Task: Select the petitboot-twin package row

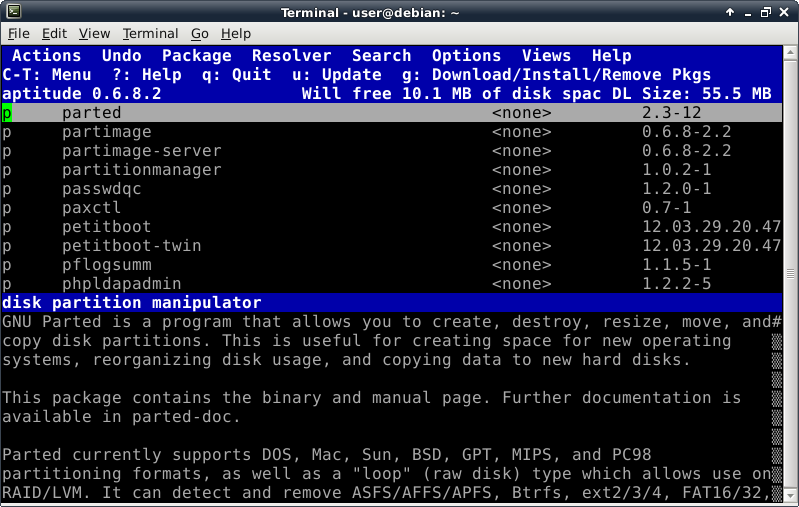Action: [x=131, y=246]
